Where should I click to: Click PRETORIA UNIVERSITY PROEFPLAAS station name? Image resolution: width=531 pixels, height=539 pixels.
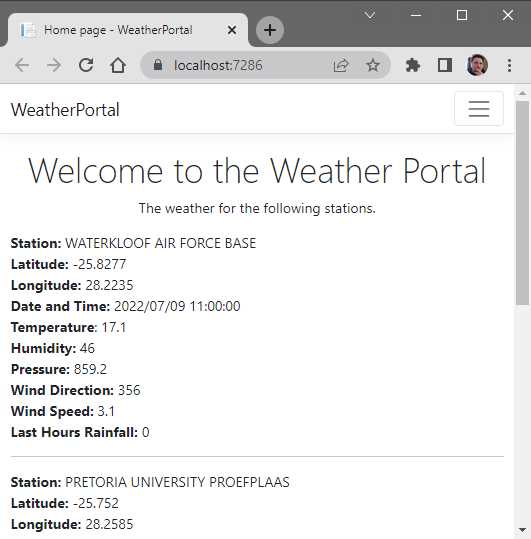[177, 482]
